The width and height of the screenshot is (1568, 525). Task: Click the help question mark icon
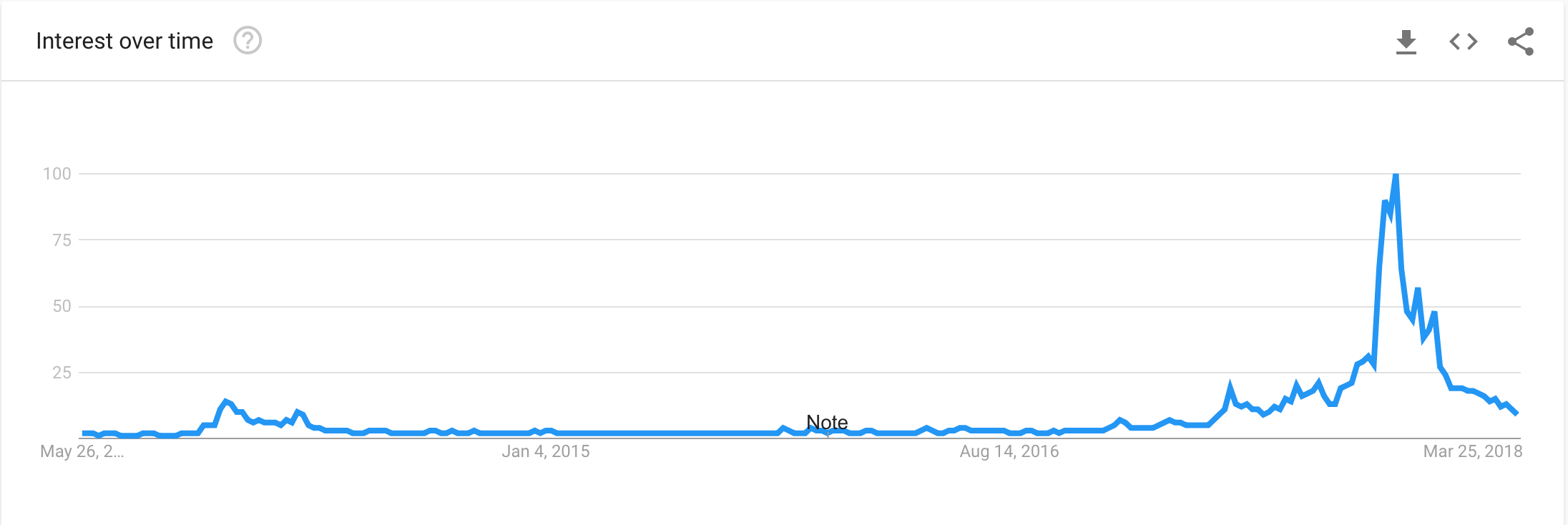pos(248,41)
